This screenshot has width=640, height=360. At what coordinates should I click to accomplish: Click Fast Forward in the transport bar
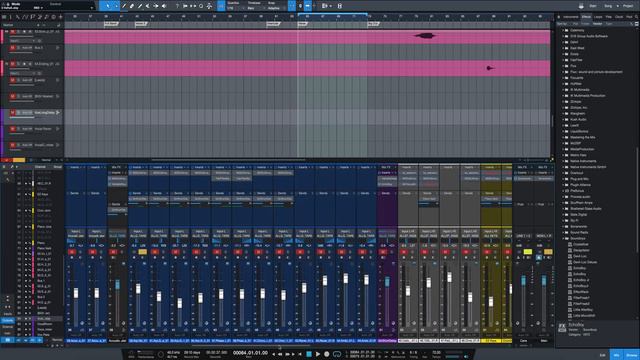(287, 354)
